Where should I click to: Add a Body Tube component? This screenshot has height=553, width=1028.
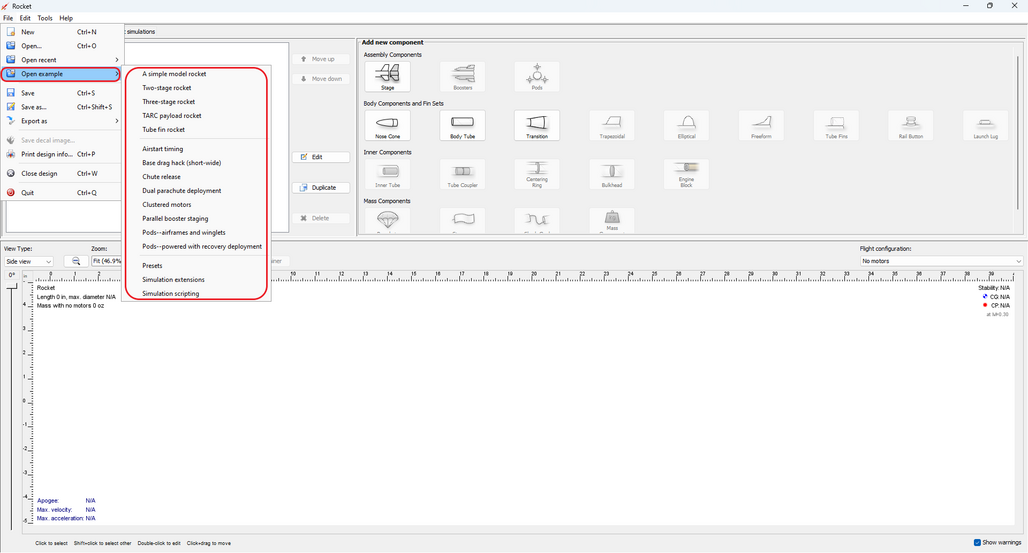pos(462,125)
